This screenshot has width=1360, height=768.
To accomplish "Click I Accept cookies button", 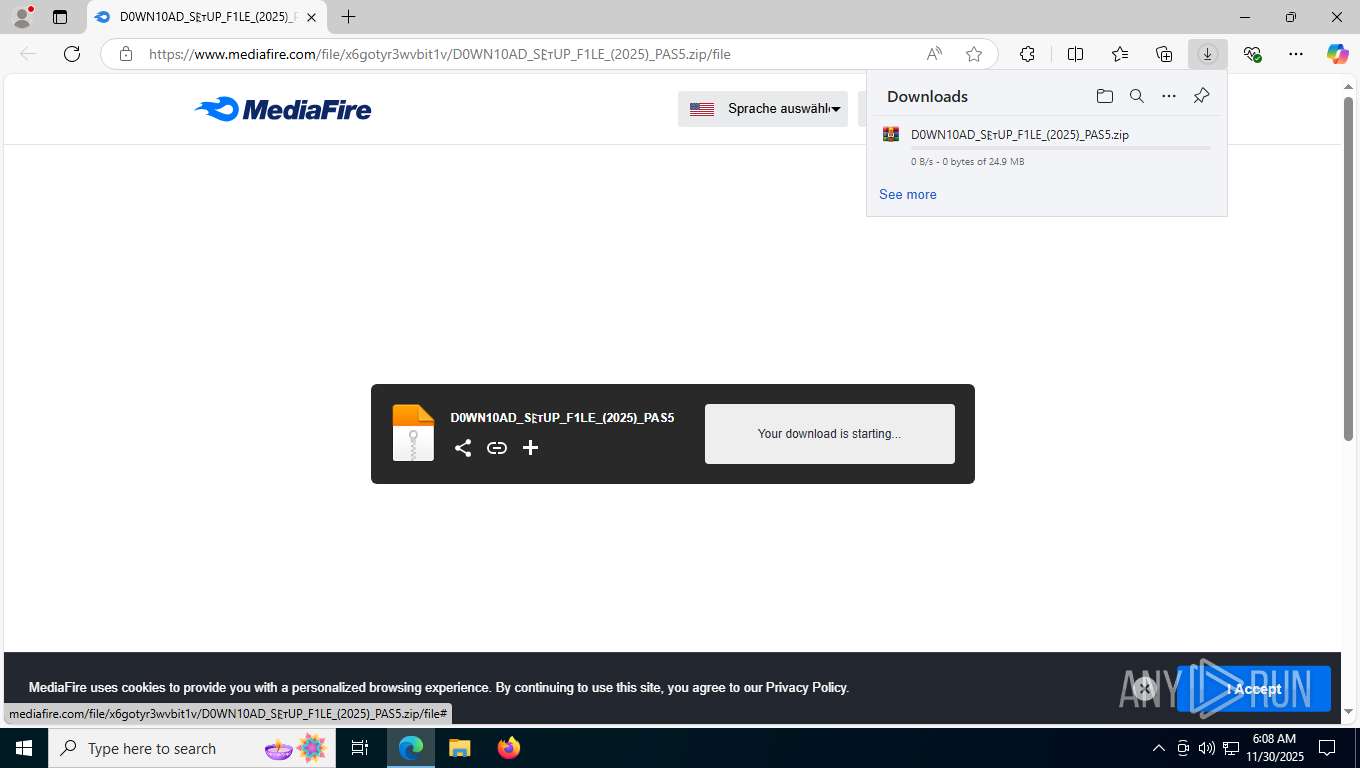I will 1254,688.
